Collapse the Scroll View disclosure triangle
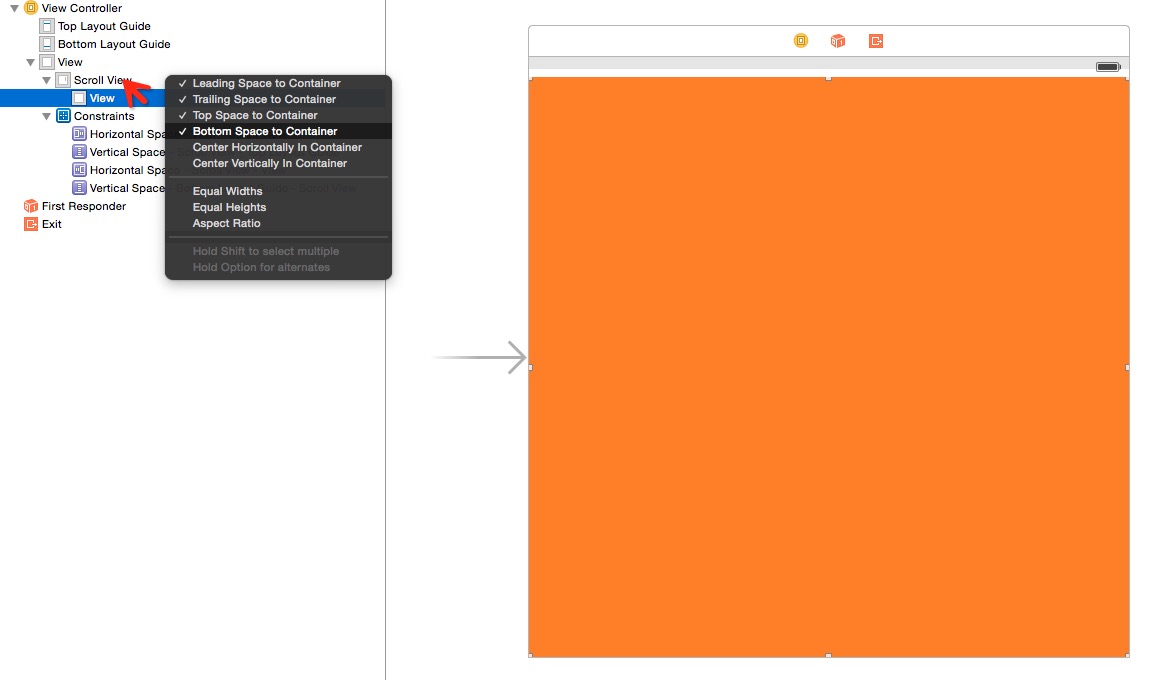Image resolution: width=1150 pixels, height=680 pixels. 46,80
